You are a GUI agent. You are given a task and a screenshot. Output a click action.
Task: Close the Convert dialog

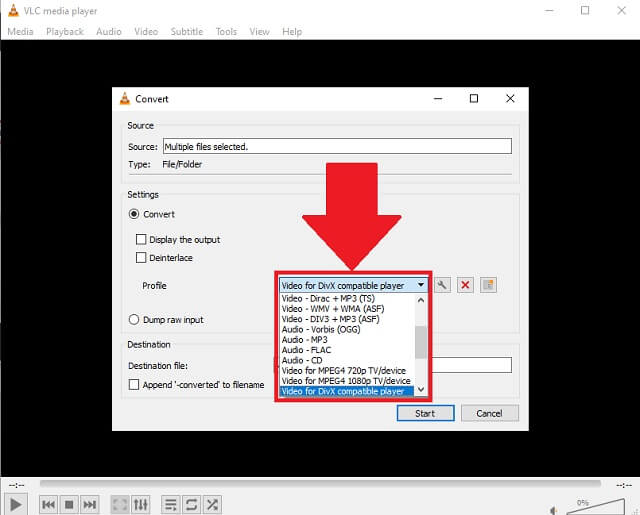[510, 99]
